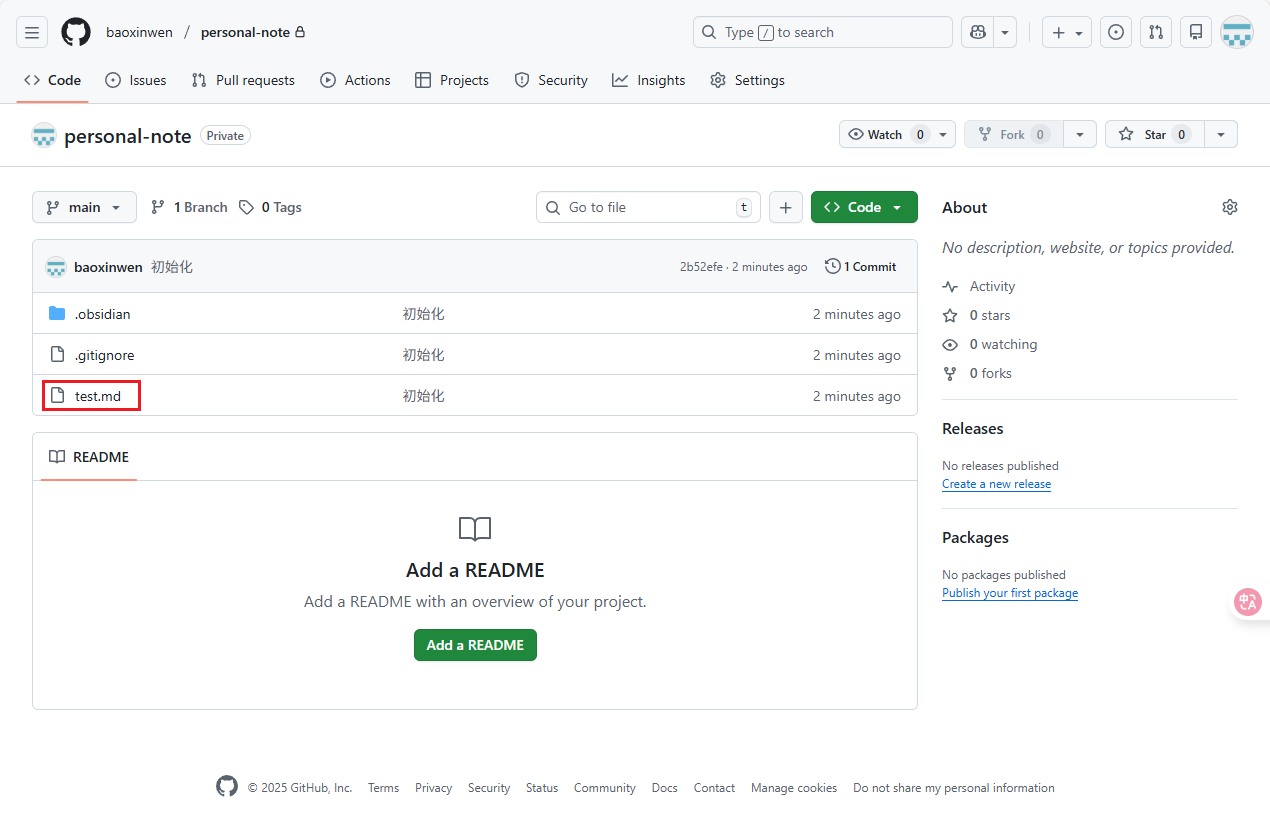
Task: Open the star lists dropdown arrow
Action: click(1221, 134)
